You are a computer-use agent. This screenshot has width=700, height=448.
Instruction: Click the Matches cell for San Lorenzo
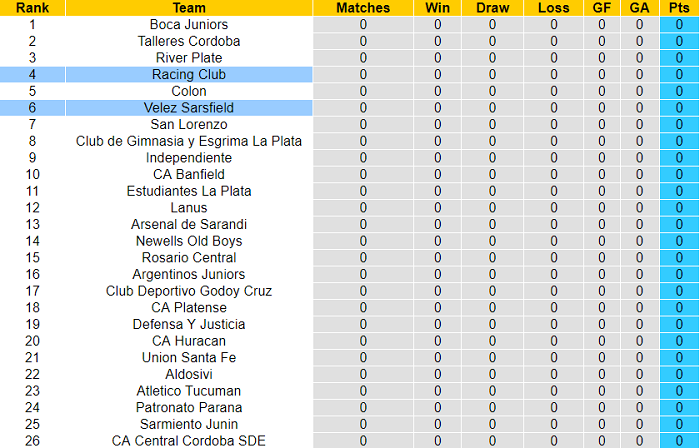[x=363, y=124]
